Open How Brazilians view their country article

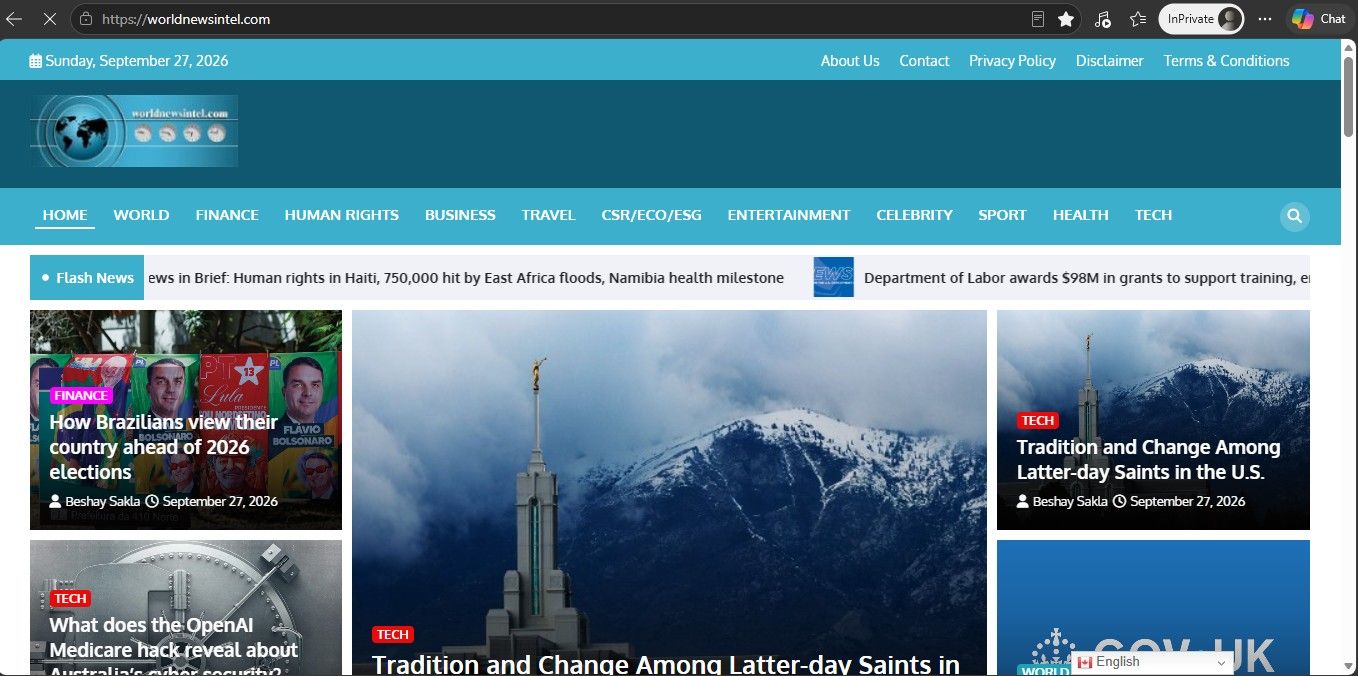[164, 447]
